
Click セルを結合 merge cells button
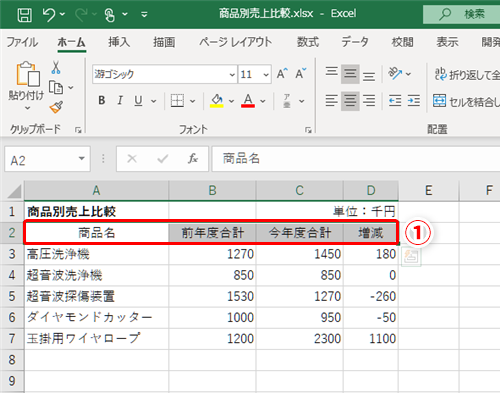(x=466, y=101)
